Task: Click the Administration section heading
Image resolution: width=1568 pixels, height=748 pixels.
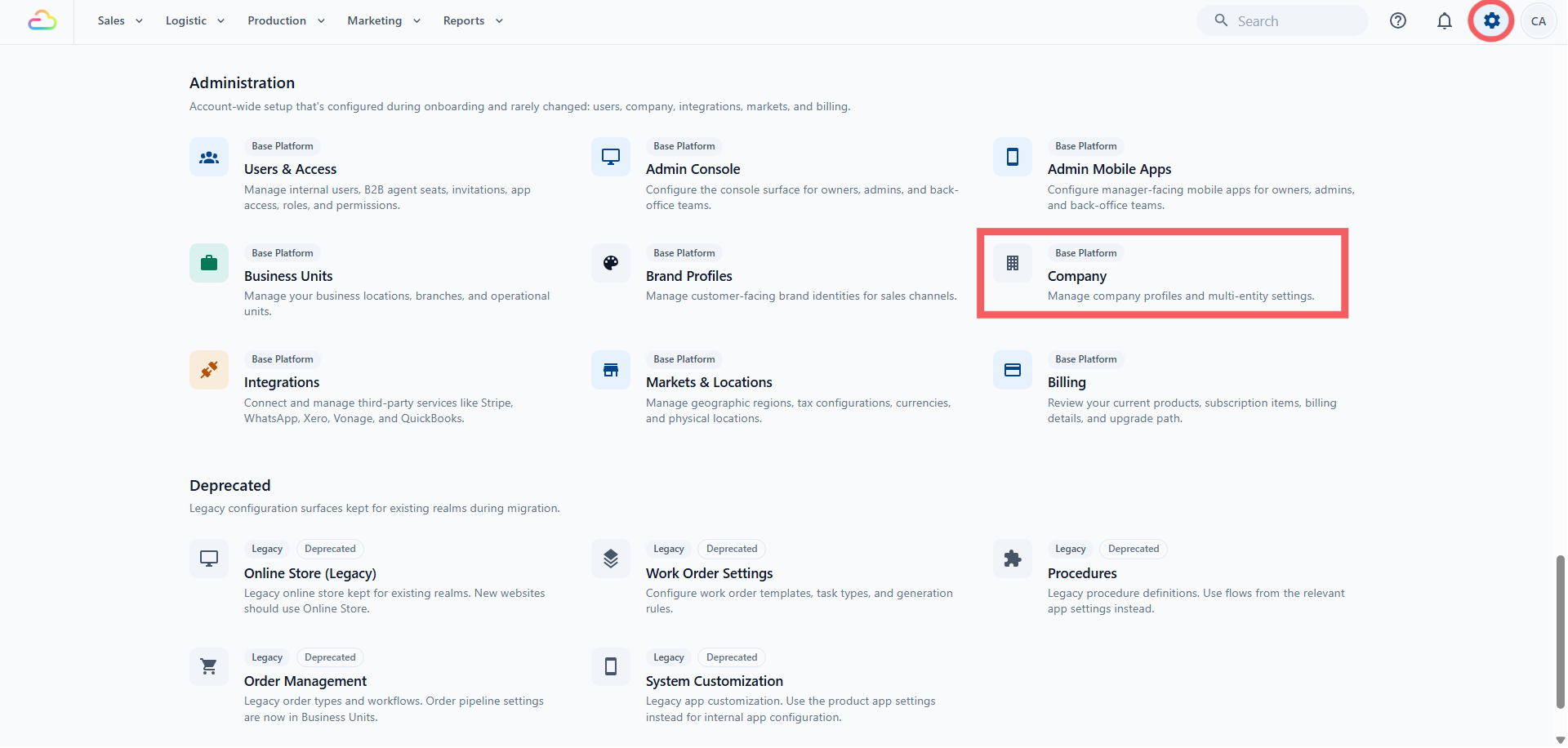Action: (x=242, y=82)
